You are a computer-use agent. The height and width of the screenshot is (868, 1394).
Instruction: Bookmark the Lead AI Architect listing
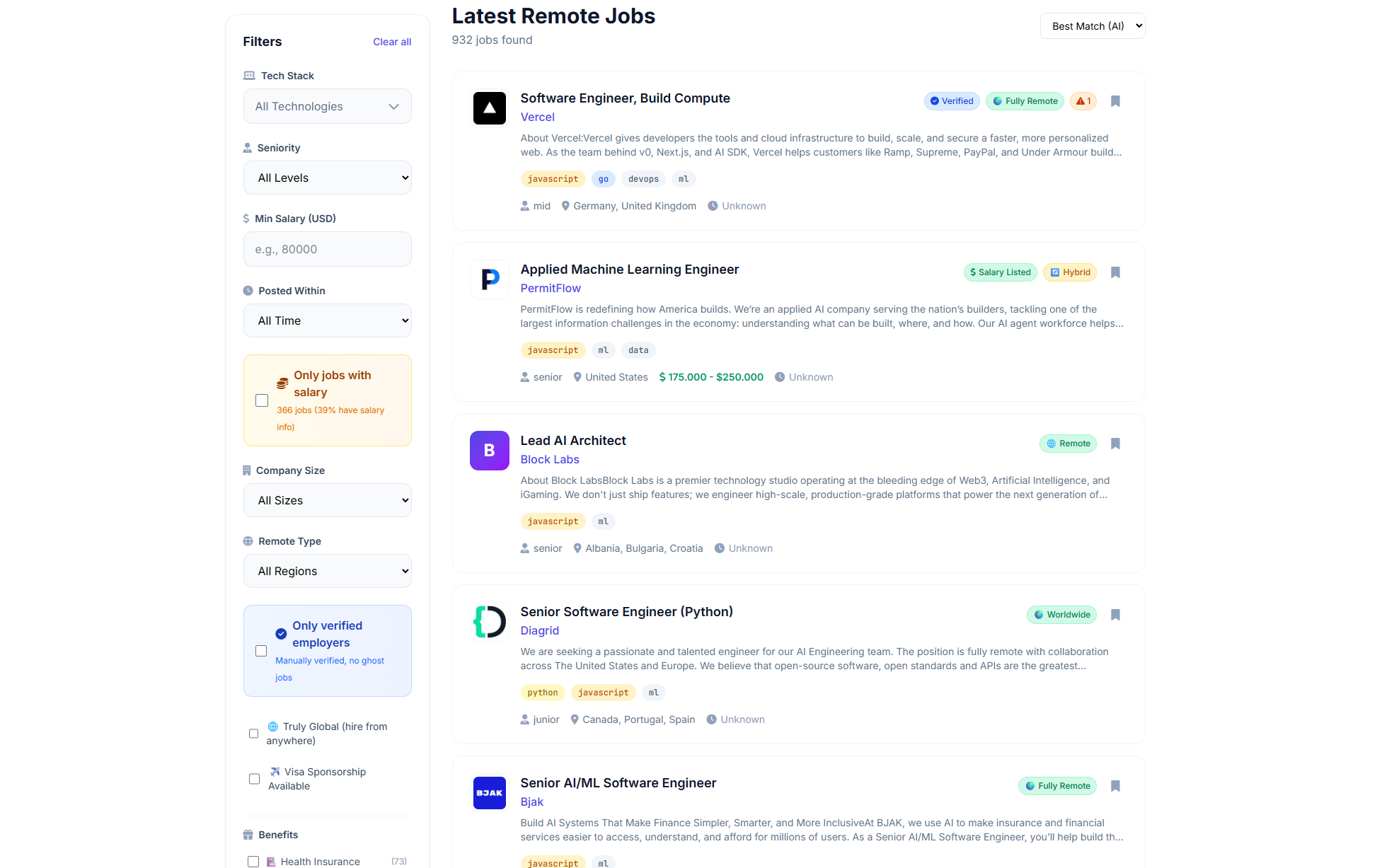1115,444
